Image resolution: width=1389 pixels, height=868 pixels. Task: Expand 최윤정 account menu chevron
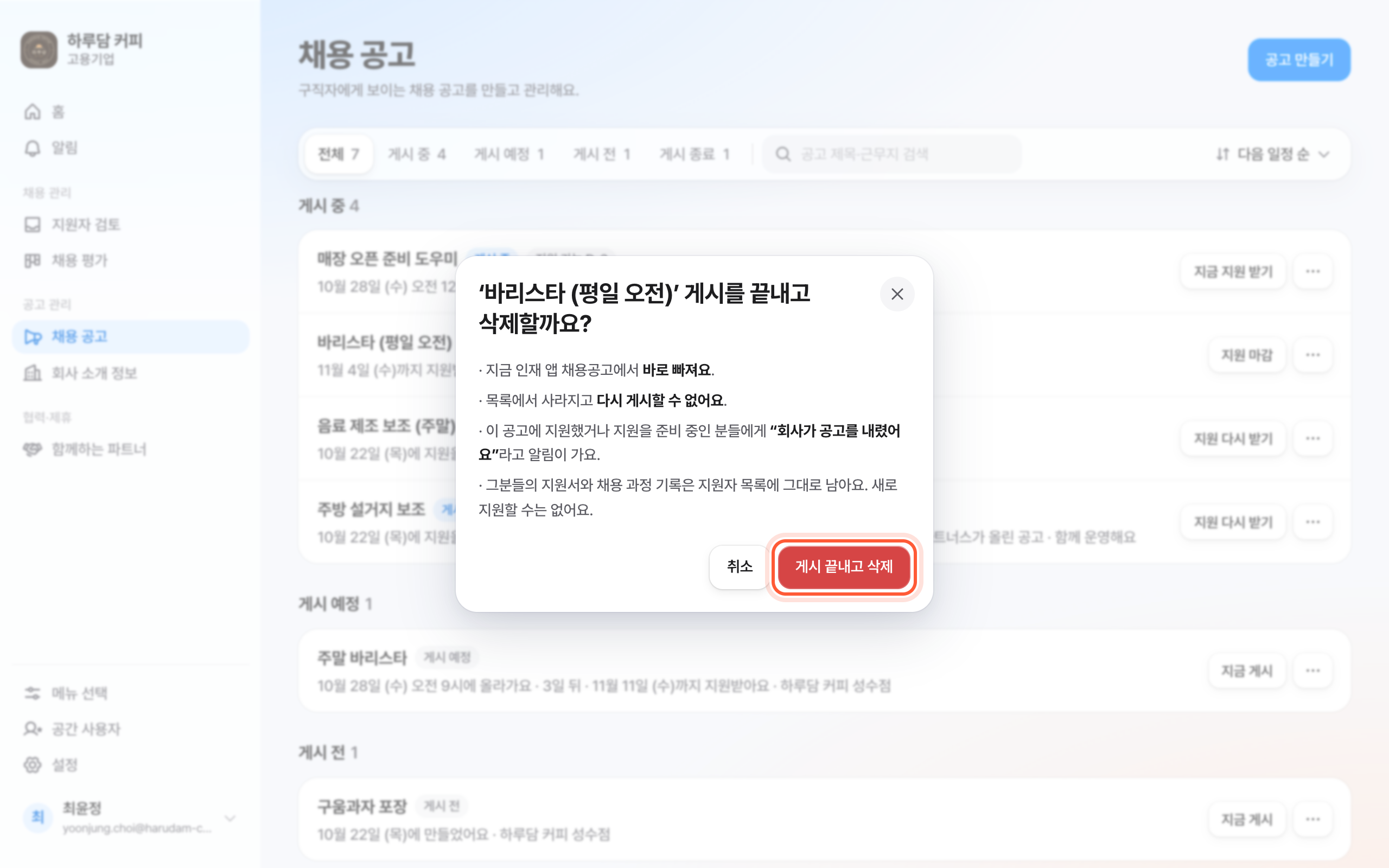(x=230, y=818)
